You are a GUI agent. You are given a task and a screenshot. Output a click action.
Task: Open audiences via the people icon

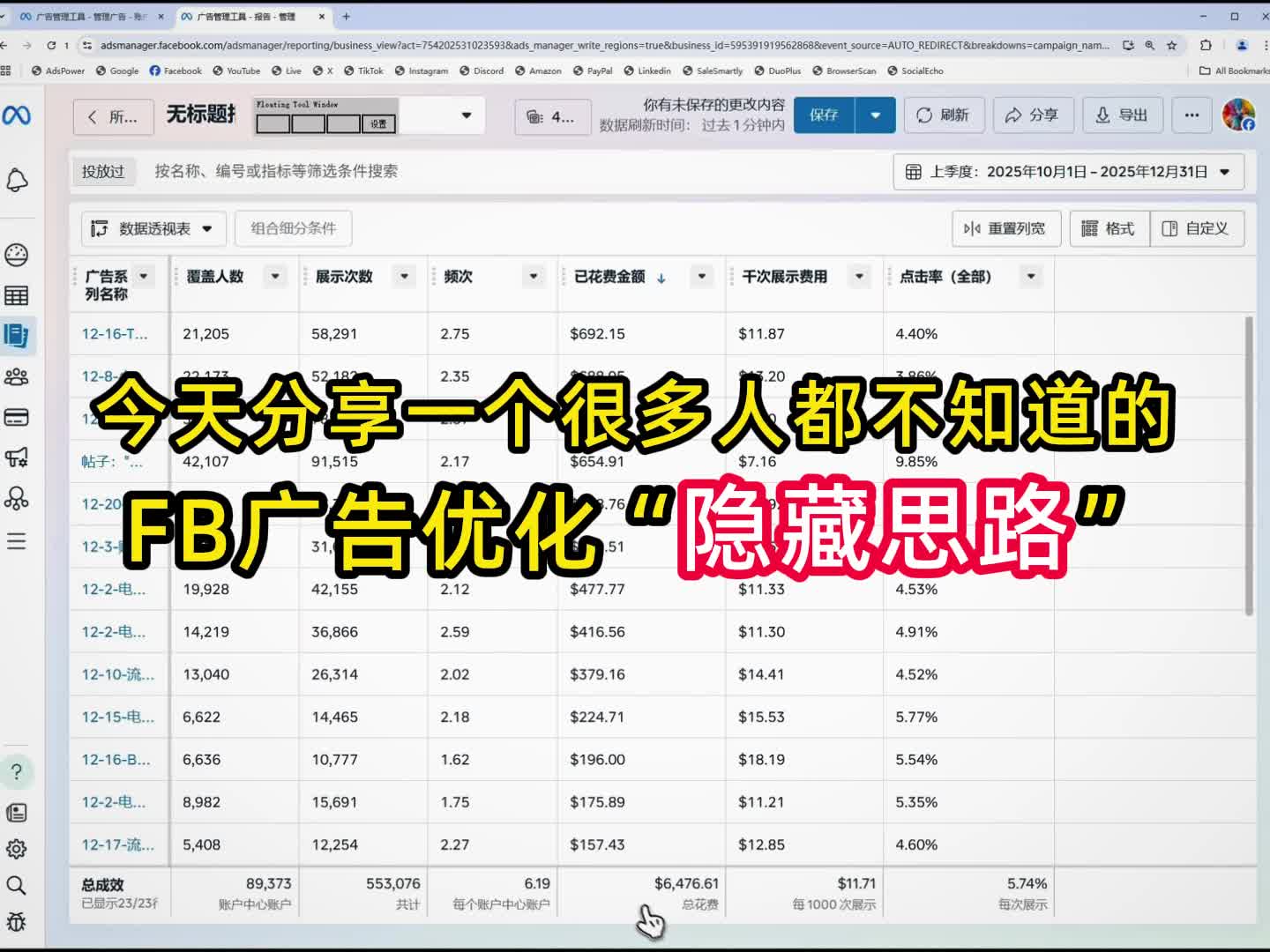18,376
